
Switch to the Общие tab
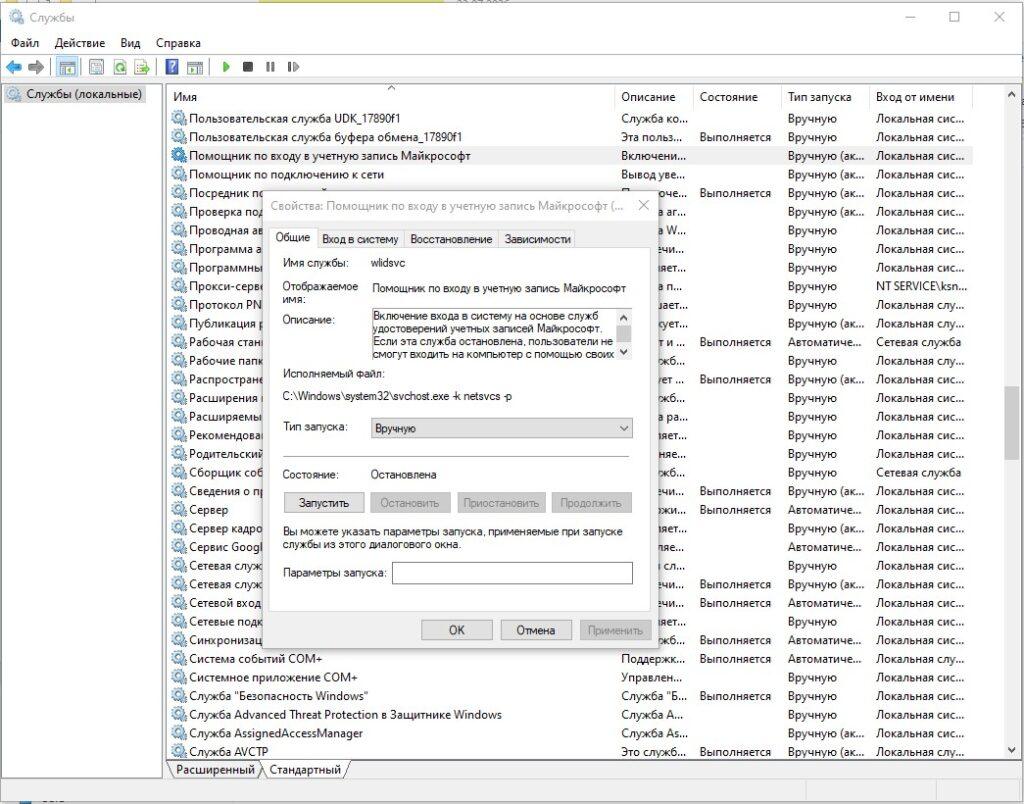point(293,237)
